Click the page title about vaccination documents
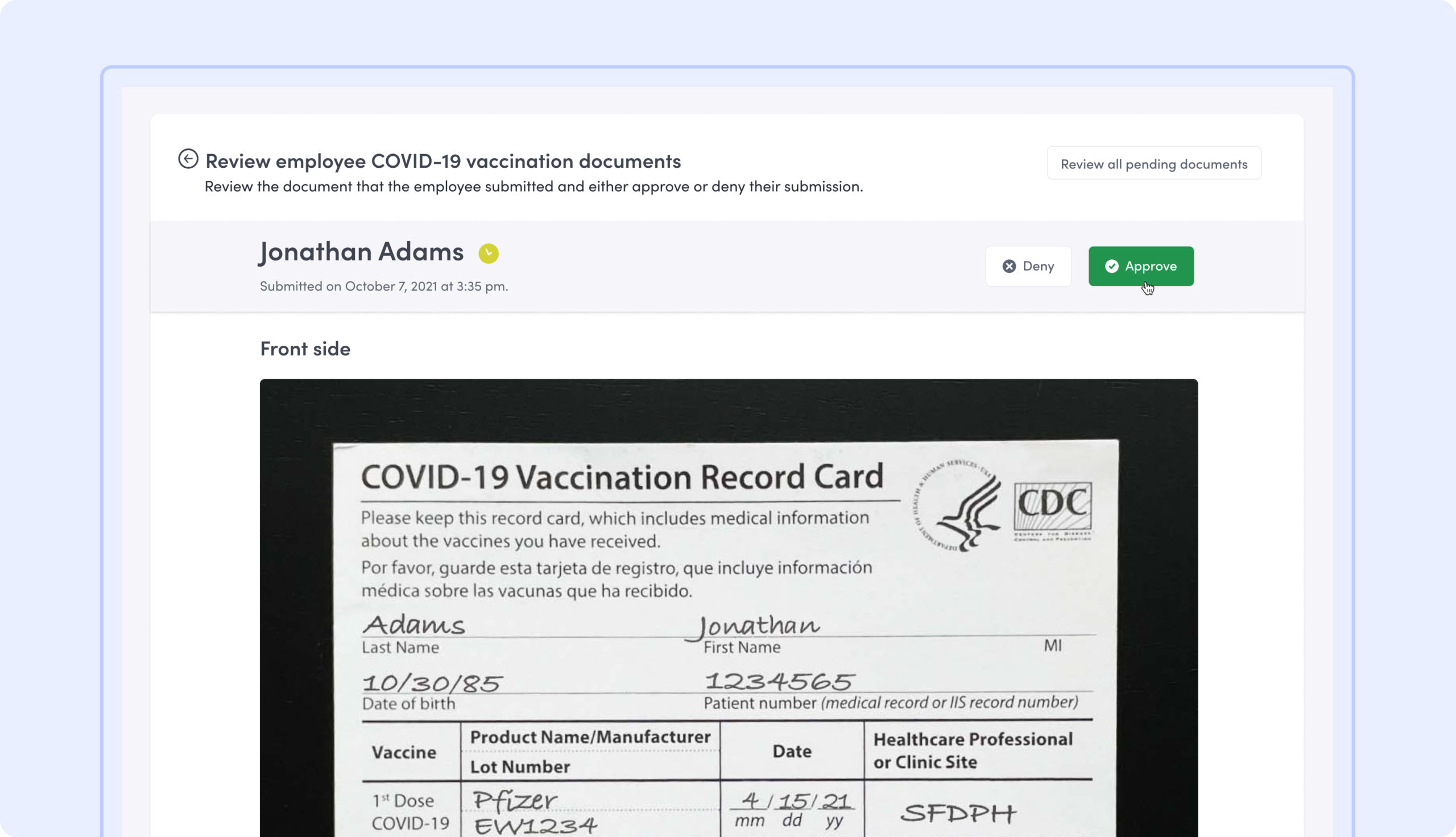 click(x=442, y=161)
